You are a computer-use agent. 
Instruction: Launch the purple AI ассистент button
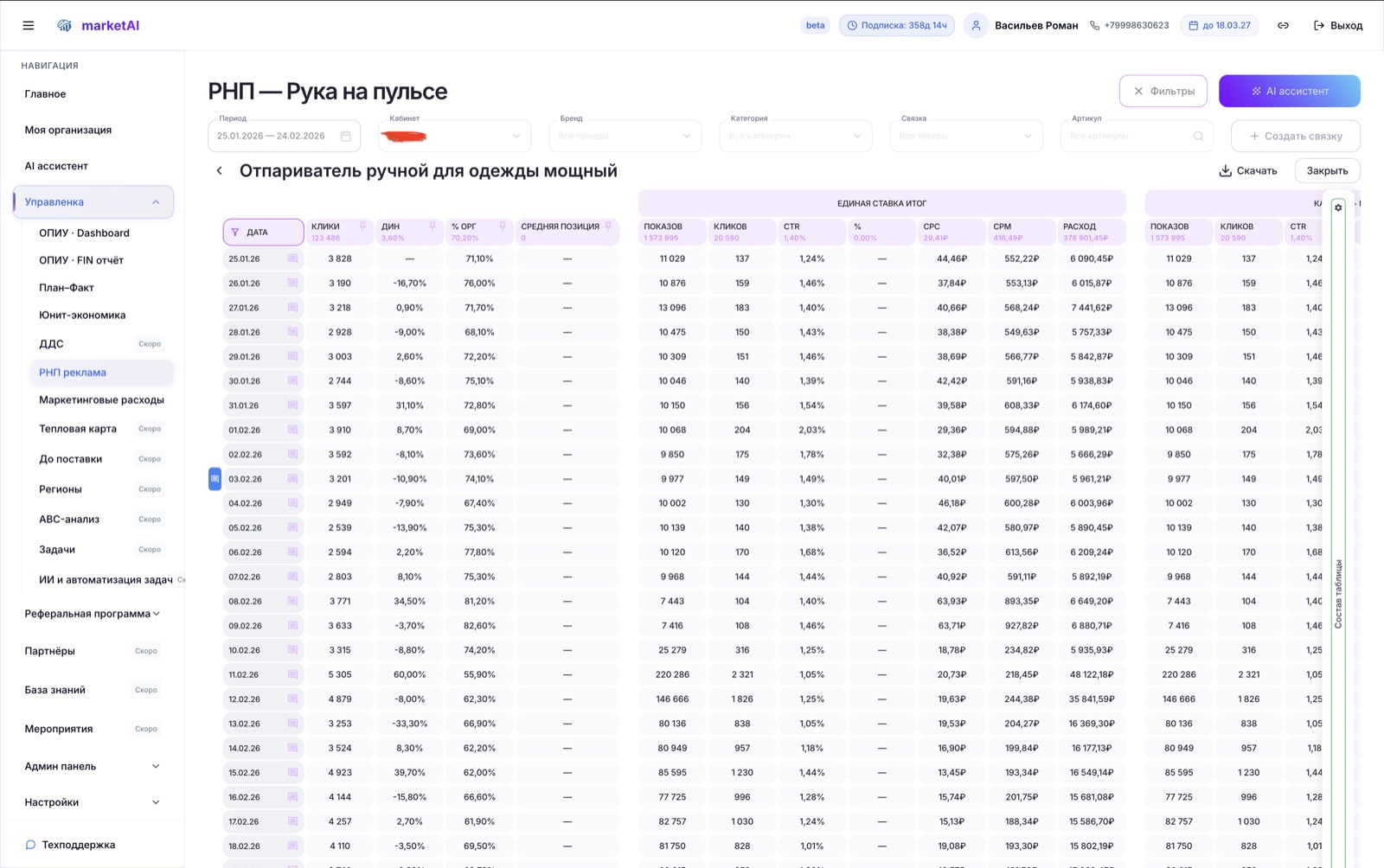tap(1290, 91)
